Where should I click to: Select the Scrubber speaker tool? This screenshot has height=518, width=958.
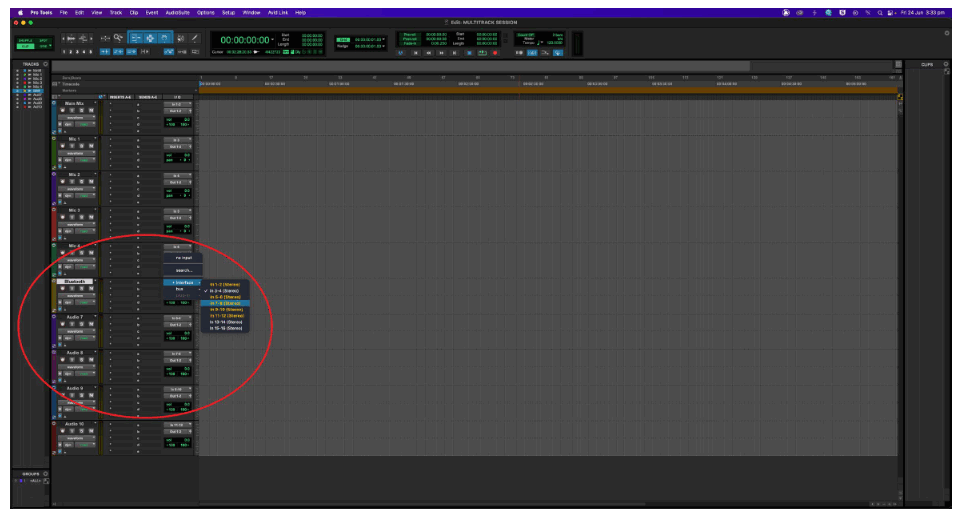[x=181, y=38]
